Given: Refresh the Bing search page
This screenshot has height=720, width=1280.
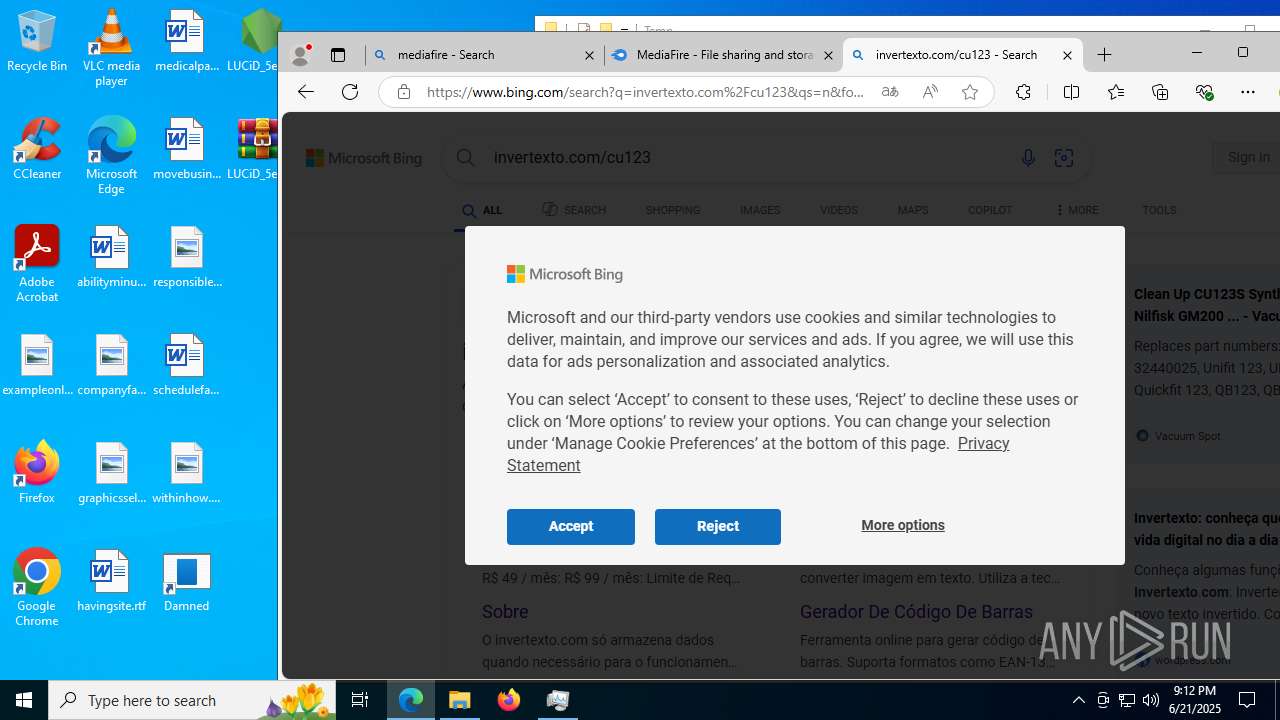Looking at the screenshot, I should coord(350,92).
